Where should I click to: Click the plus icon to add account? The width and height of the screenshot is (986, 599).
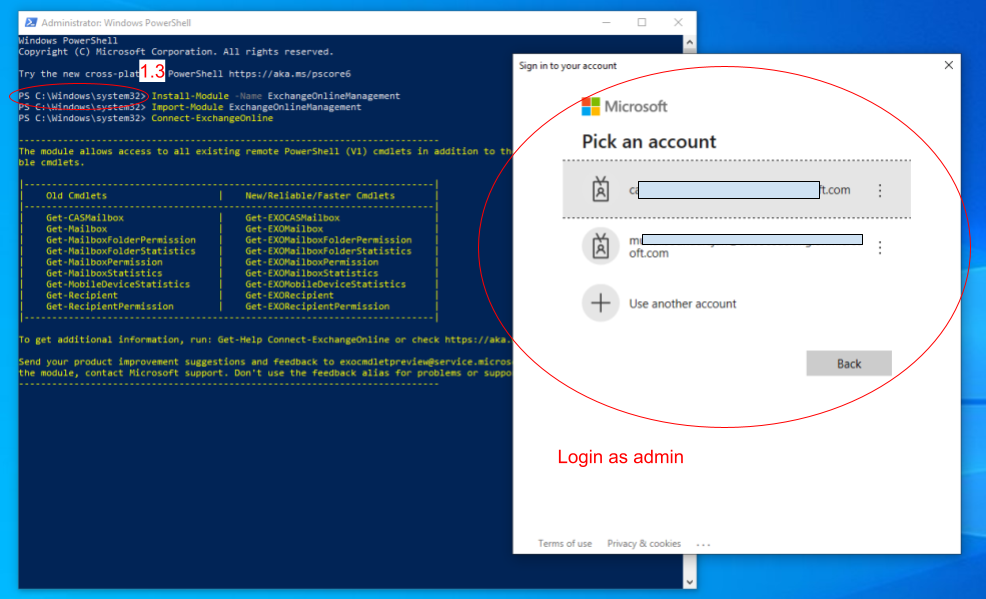click(601, 304)
